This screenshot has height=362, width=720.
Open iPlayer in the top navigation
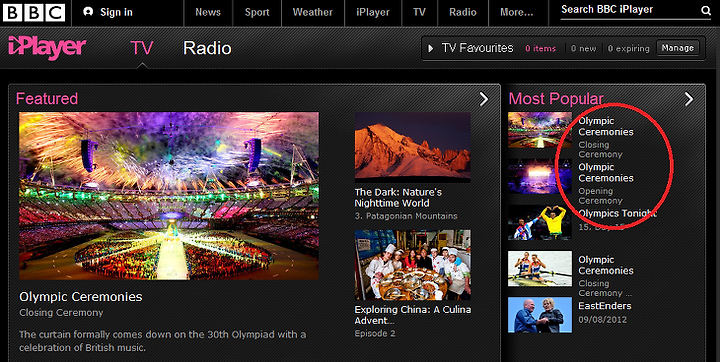(373, 12)
